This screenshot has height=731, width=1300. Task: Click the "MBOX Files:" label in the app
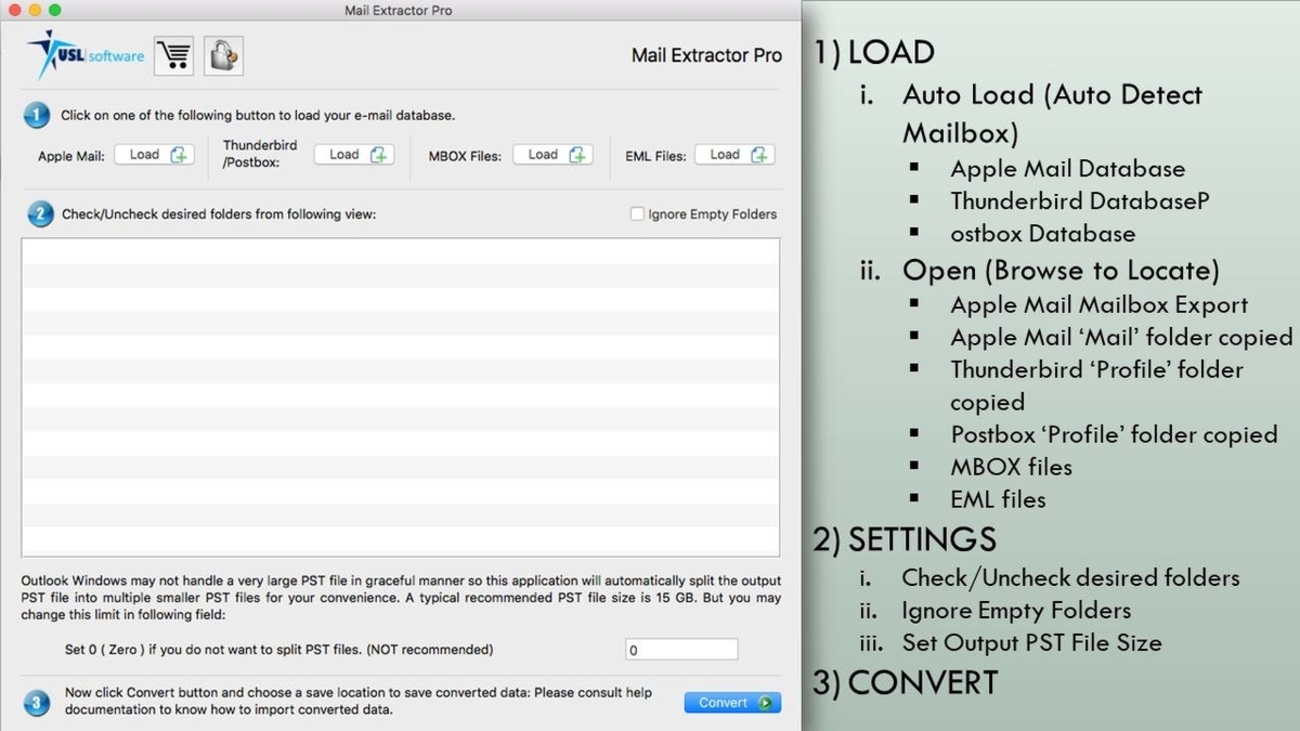465,156
